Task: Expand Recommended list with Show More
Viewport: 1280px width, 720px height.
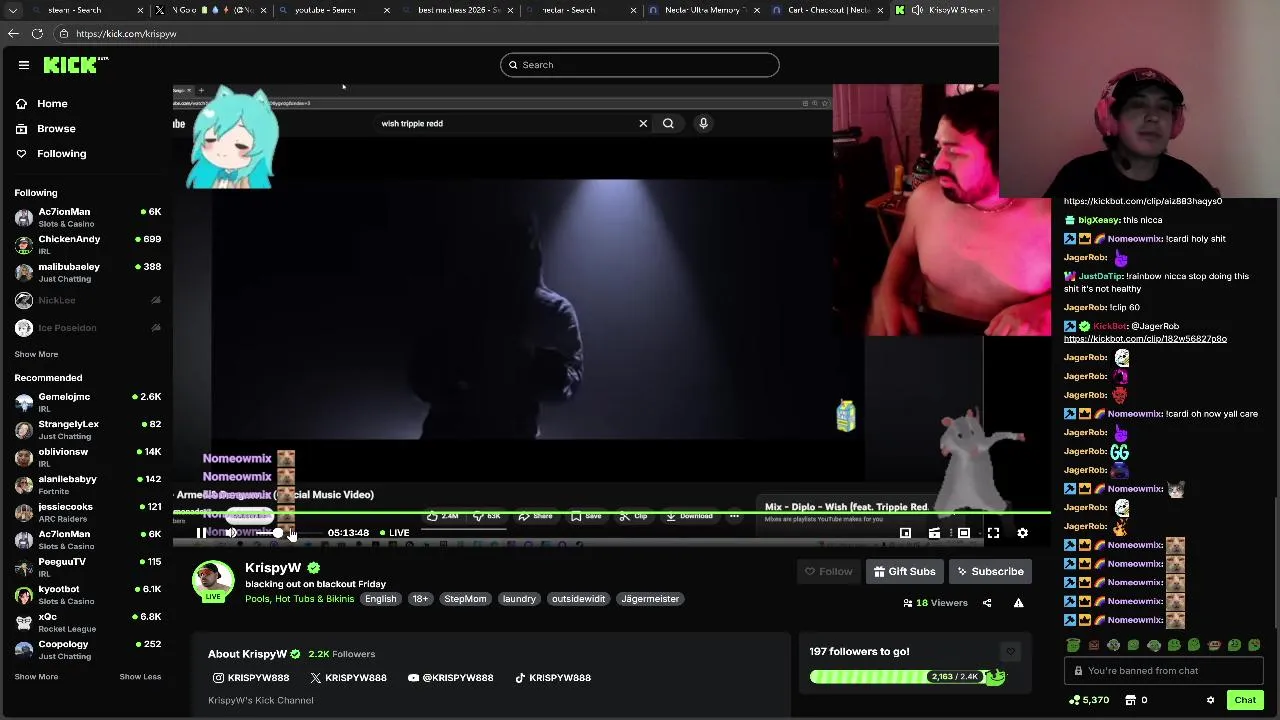Action: [36, 677]
